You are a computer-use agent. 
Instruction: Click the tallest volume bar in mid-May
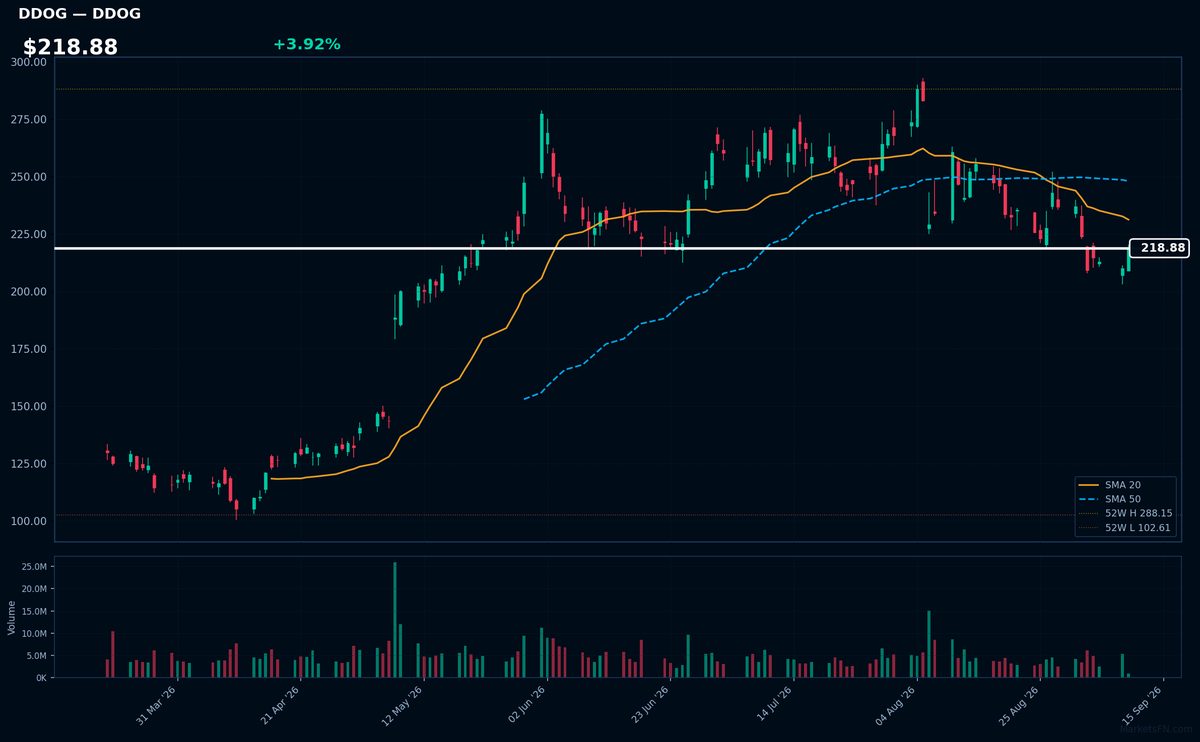pyautogui.click(x=395, y=620)
